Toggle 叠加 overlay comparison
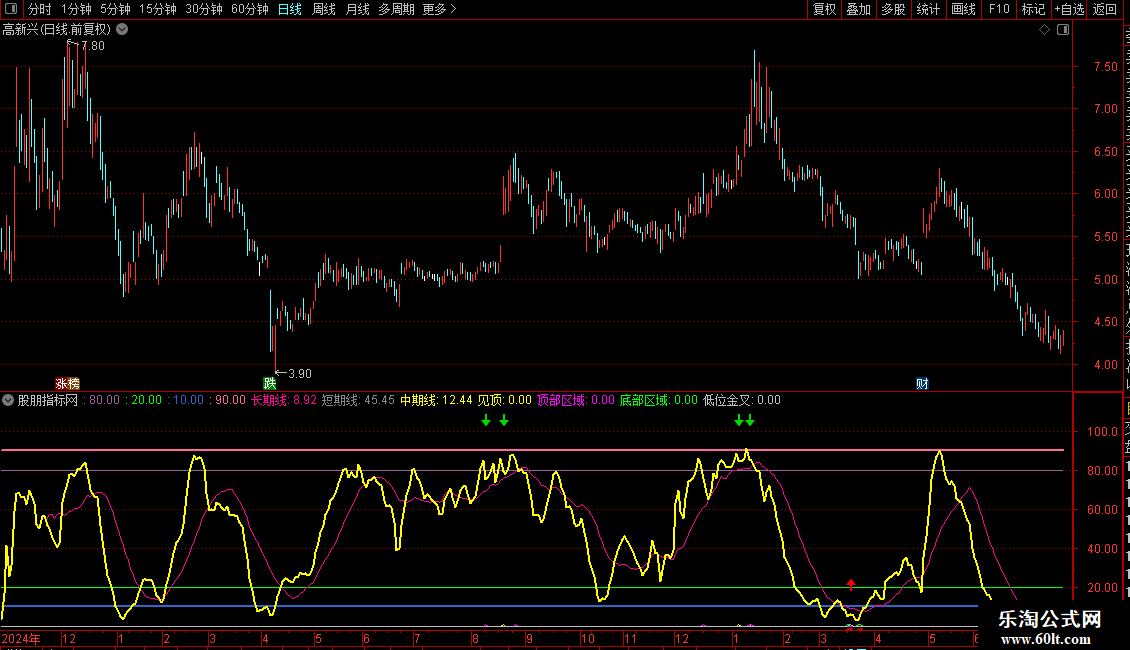 tap(858, 9)
